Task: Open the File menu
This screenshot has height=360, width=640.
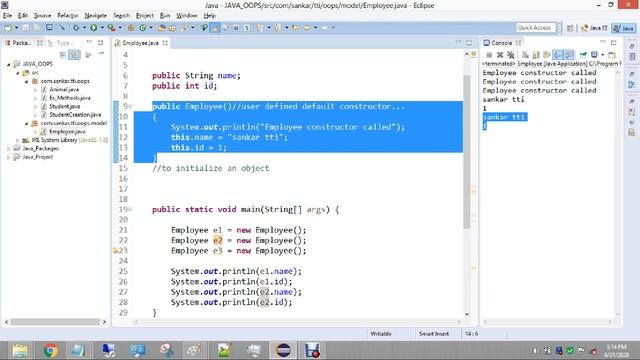Action: (7, 16)
